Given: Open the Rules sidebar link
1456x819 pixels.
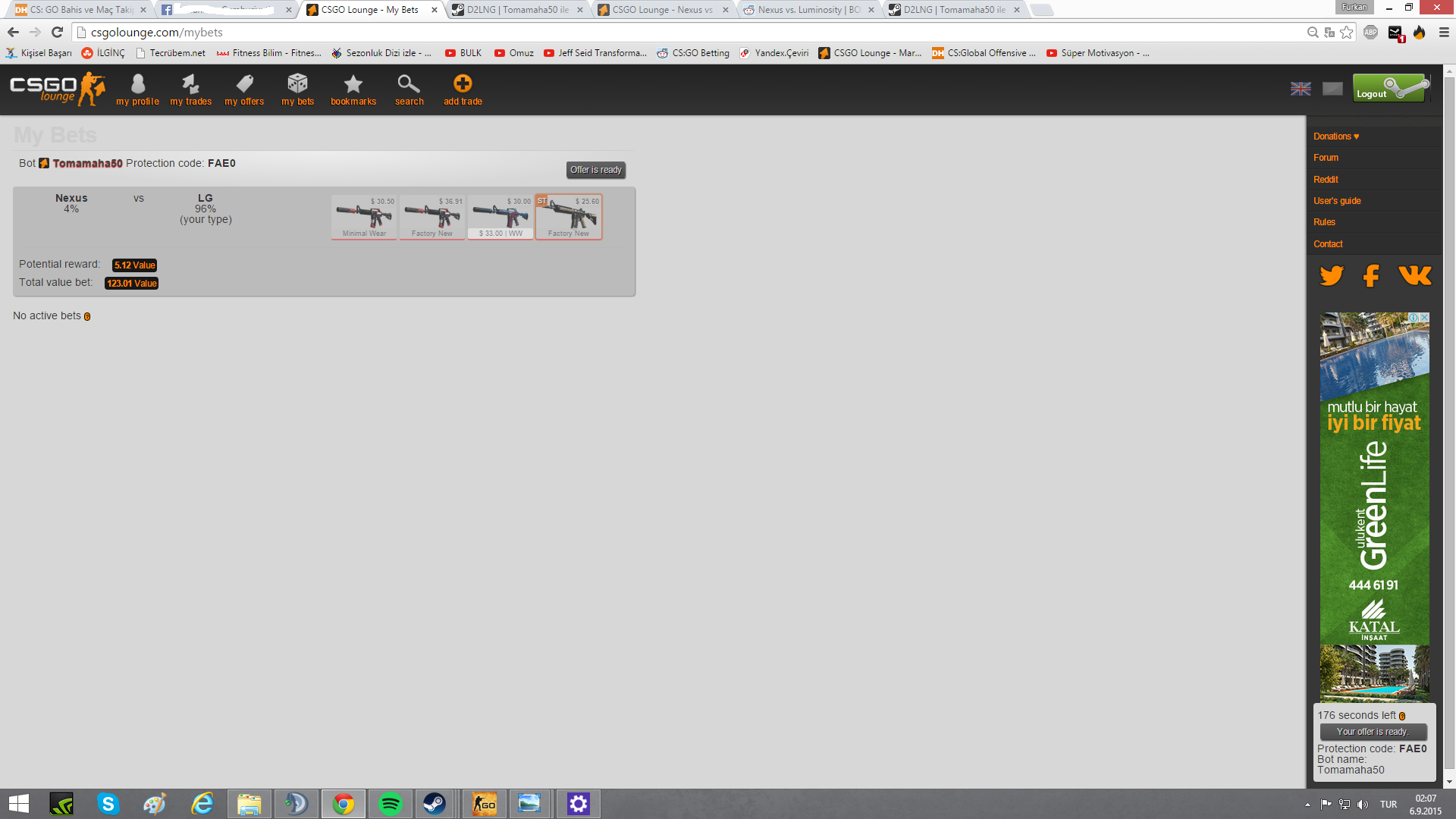Looking at the screenshot, I should 1324,222.
